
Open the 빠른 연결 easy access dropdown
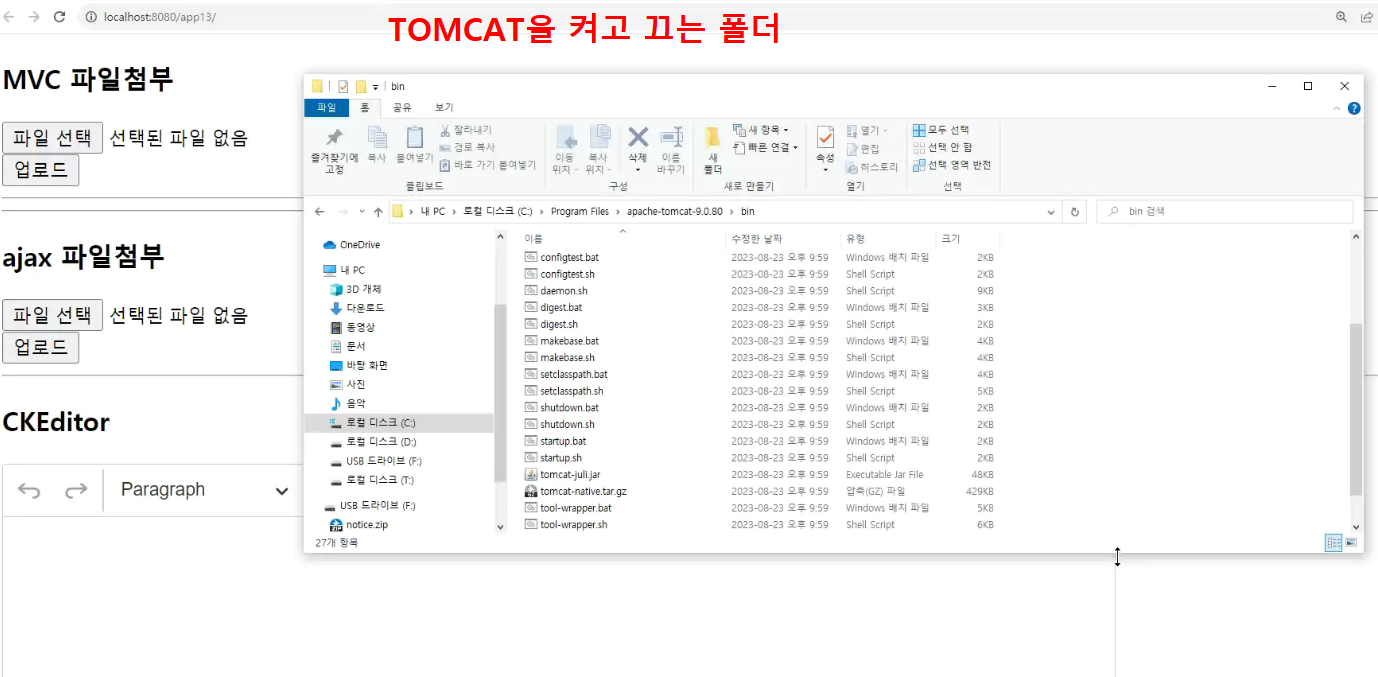(766, 147)
